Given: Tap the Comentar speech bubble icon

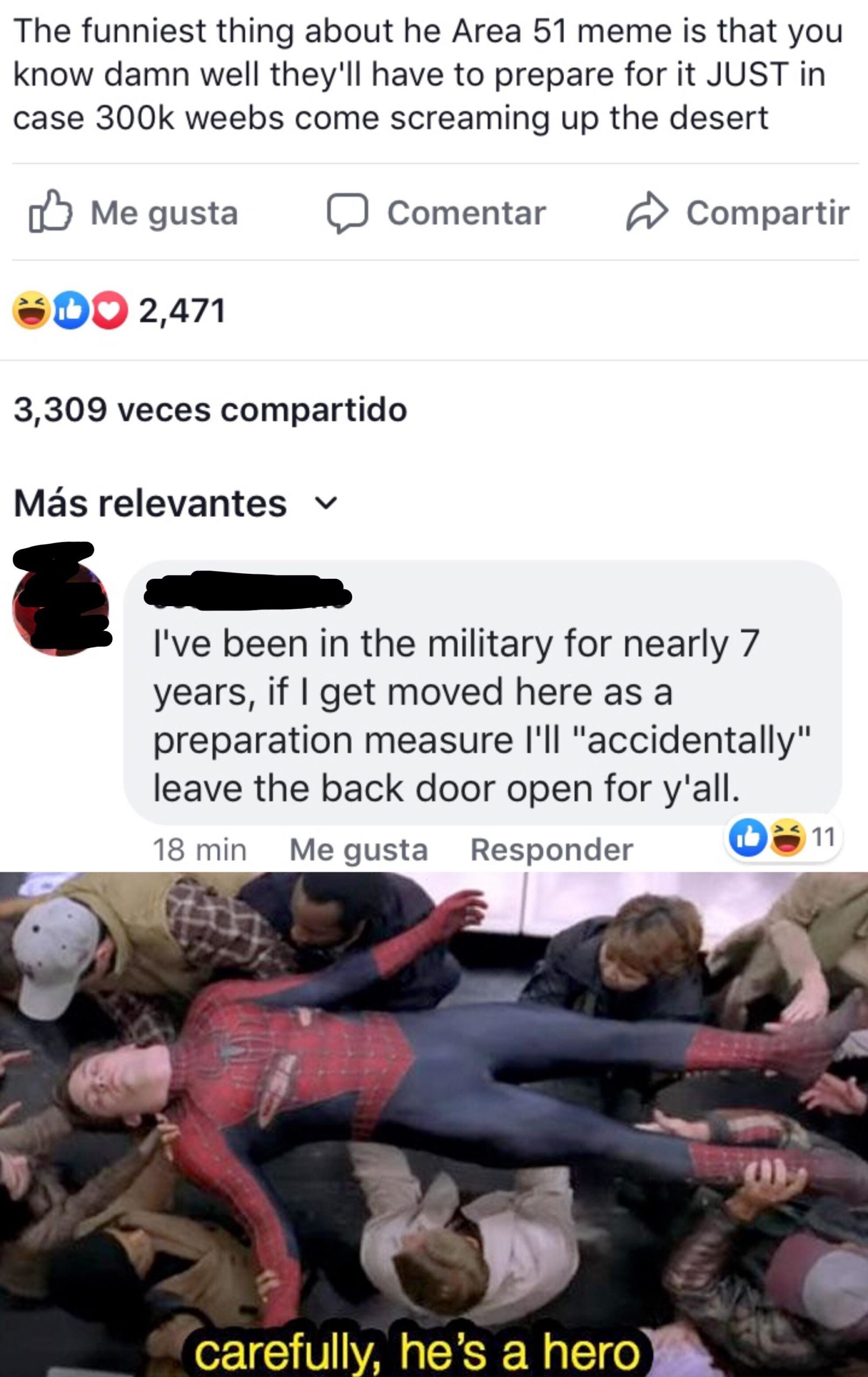Looking at the screenshot, I should [x=347, y=212].
